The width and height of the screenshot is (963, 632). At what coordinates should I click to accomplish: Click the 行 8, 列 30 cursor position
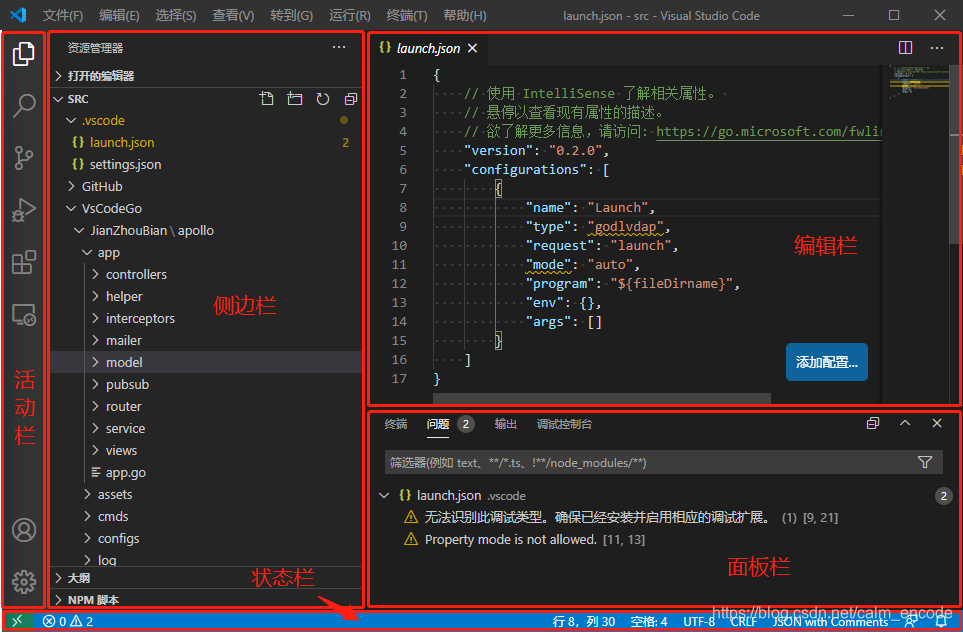(584, 622)
